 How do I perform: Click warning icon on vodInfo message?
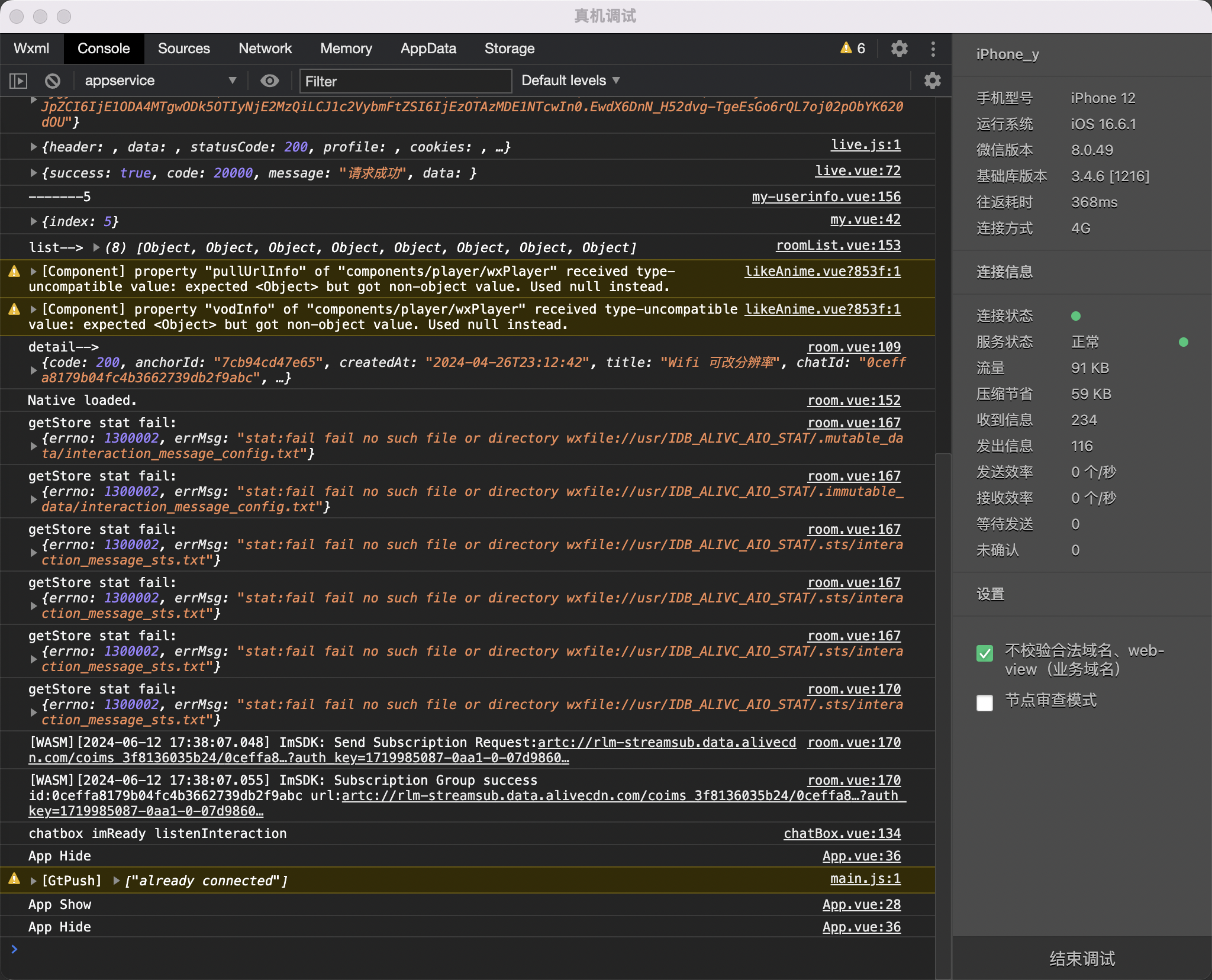point(14,310)
